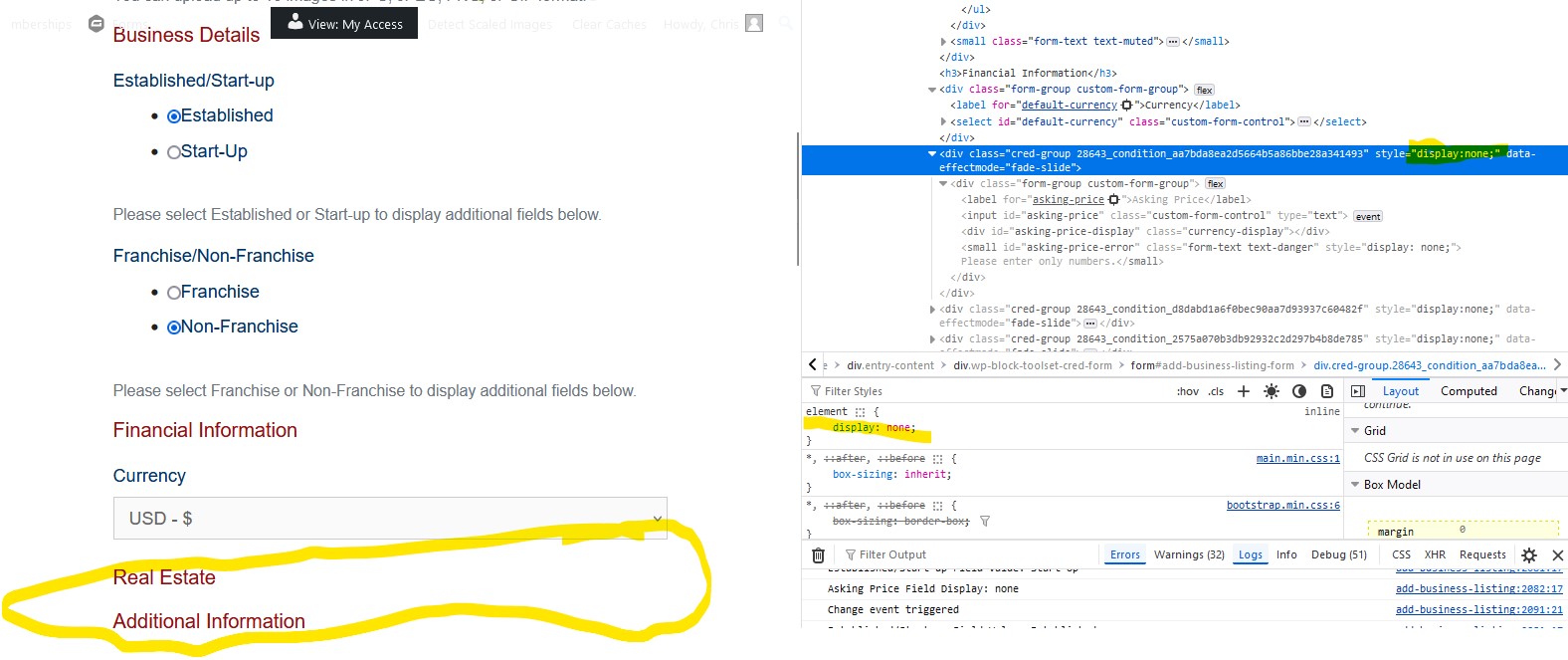Viewport: 1568px width, 660px height.
Task: Clear the console output with trash icon
Action: (x=818, y=555)
